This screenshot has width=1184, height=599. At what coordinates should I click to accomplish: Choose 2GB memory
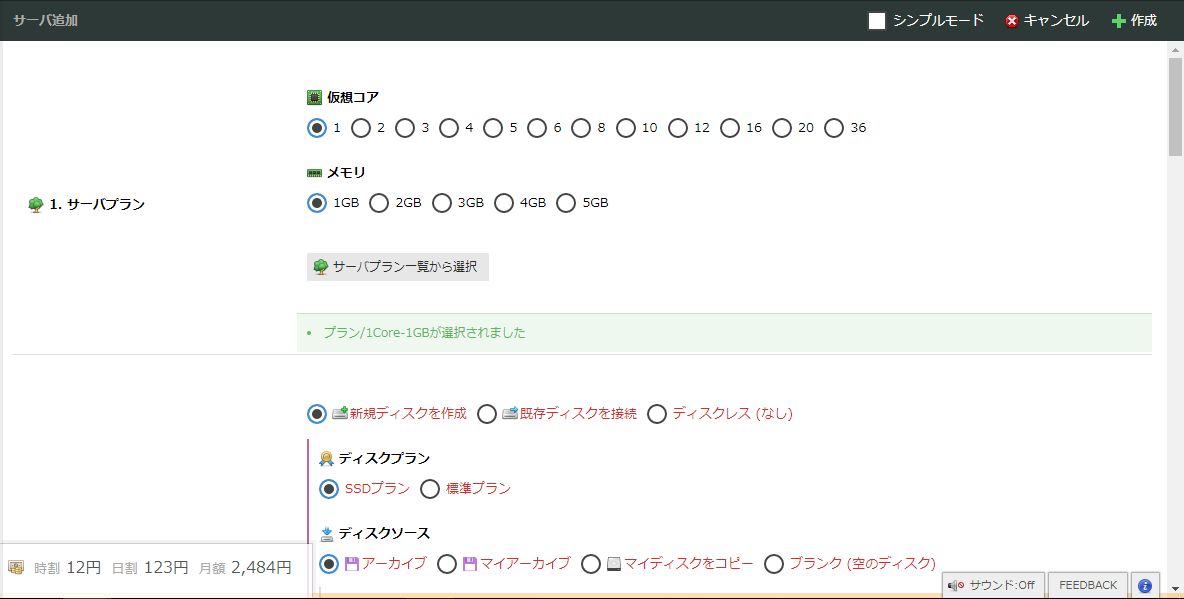(x=379, y=203)
